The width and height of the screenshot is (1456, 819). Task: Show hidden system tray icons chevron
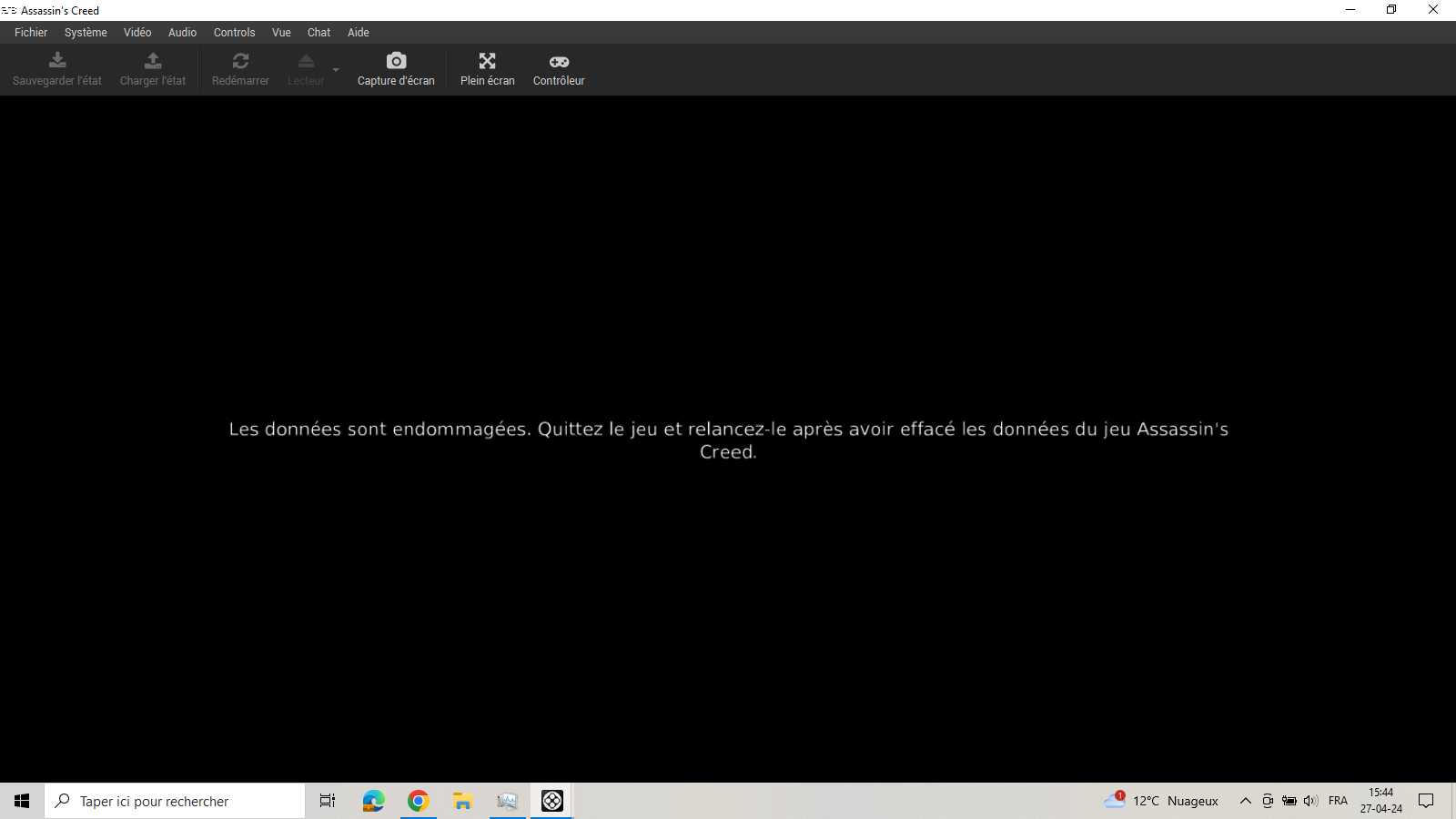coord(1245,801)
